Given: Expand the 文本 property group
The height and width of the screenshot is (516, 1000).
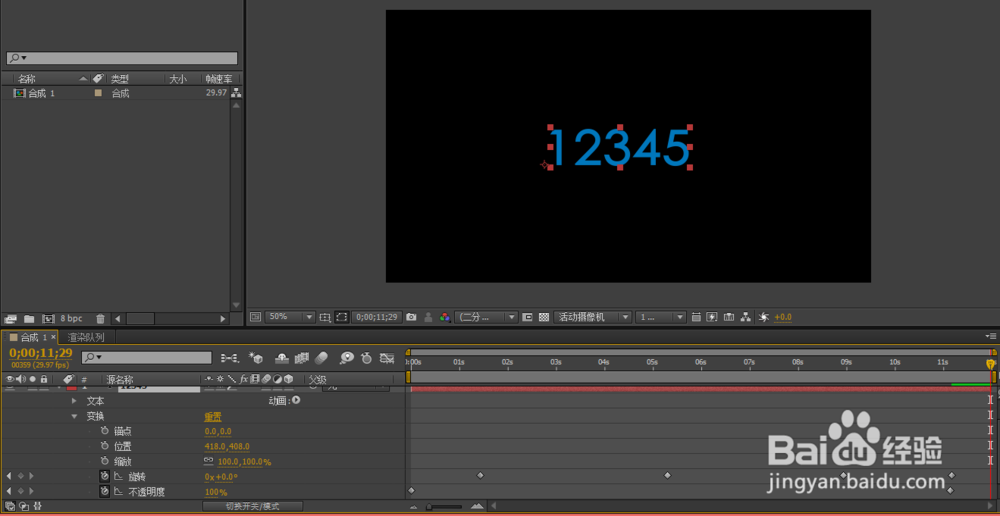Looking at the screenshot, I should coord(74,401).
